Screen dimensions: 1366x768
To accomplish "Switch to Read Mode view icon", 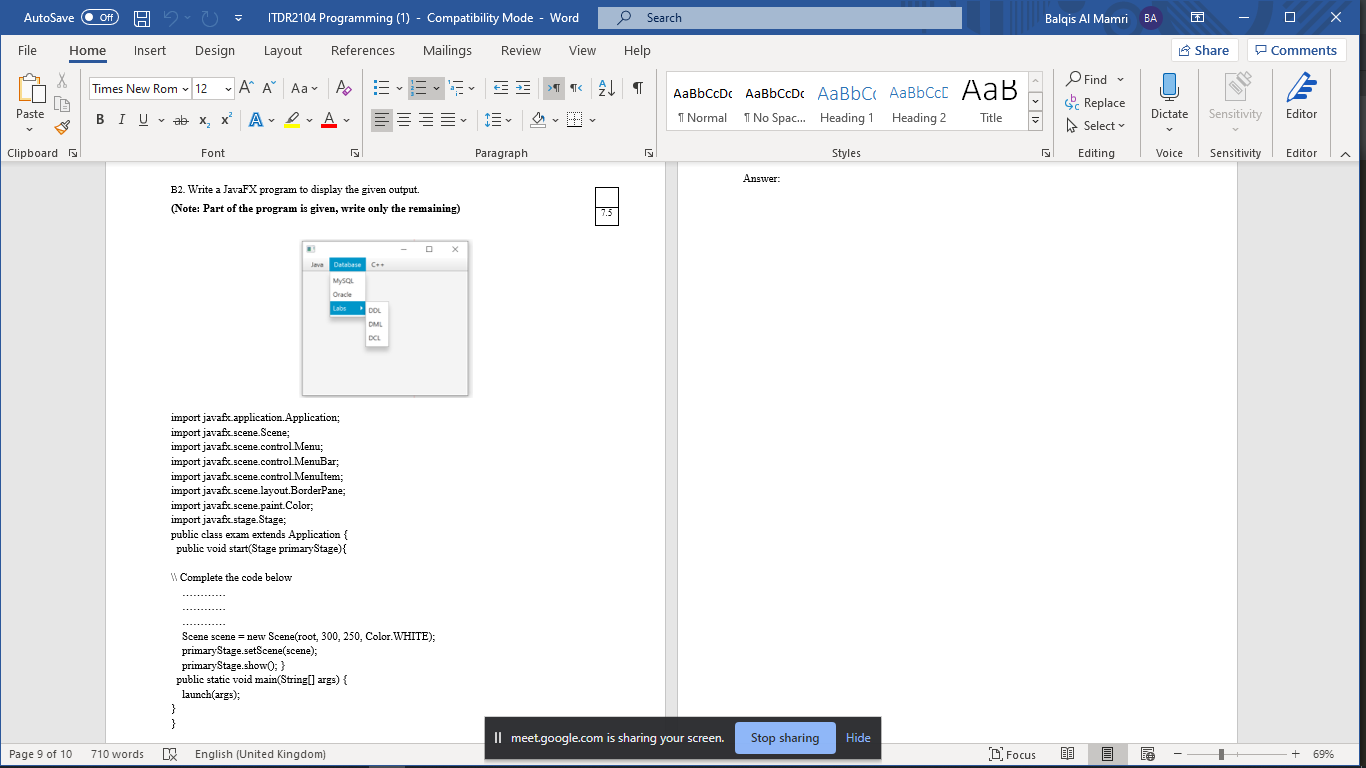I will point(1068,754).
